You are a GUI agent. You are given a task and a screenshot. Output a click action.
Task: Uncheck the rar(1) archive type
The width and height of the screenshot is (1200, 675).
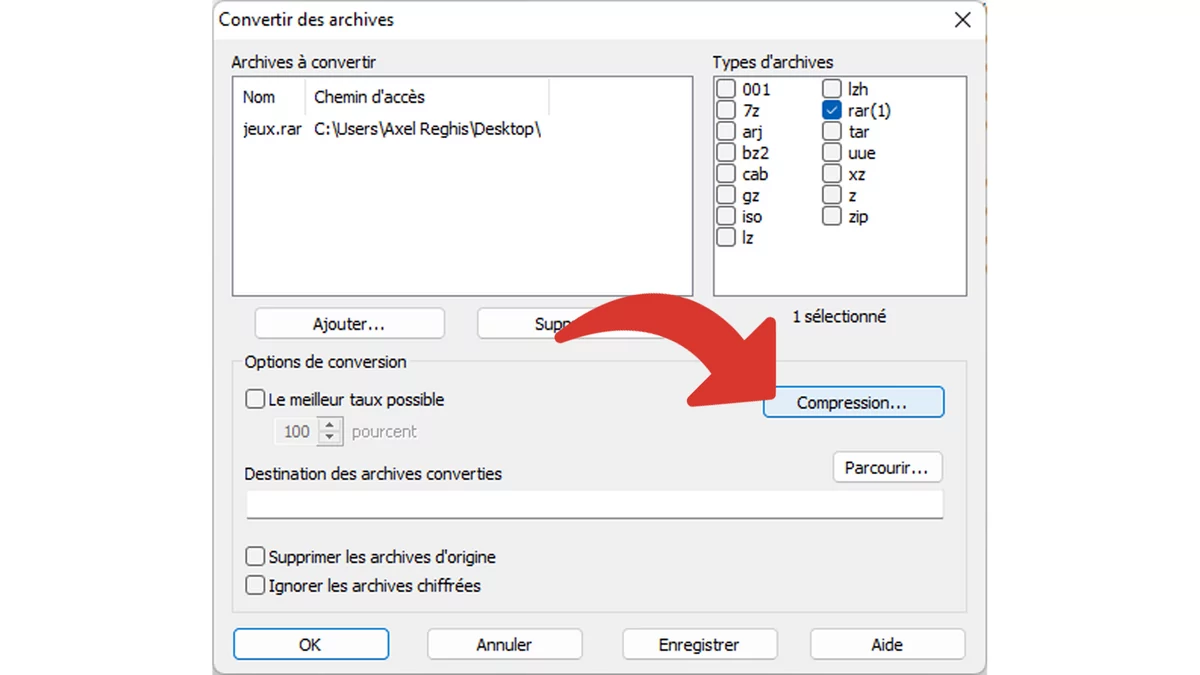pyautogui.click(x=832, y=110)
